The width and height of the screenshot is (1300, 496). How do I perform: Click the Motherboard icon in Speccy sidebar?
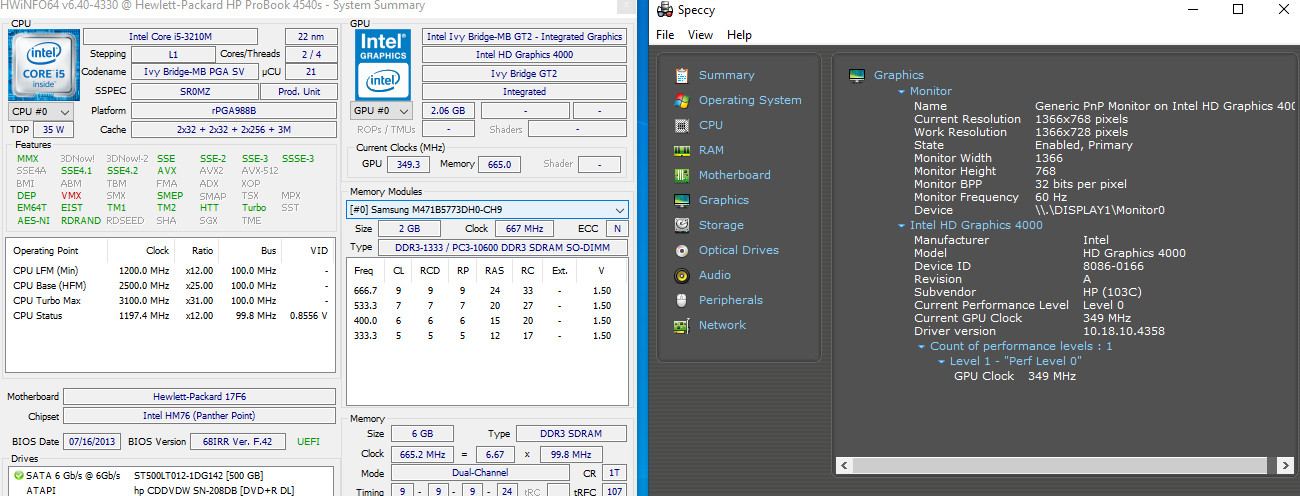(682, 175)
